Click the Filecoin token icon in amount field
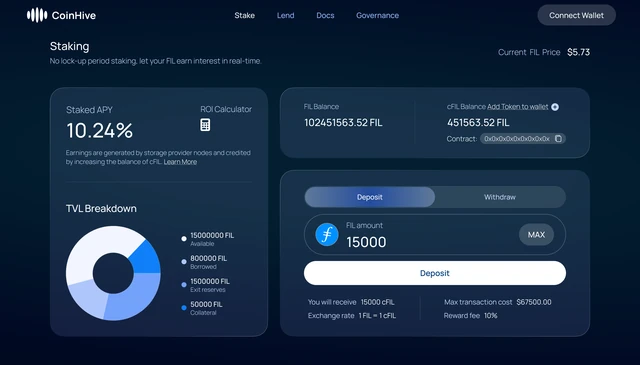Screen dimensions: 640x365 (327, 235)
